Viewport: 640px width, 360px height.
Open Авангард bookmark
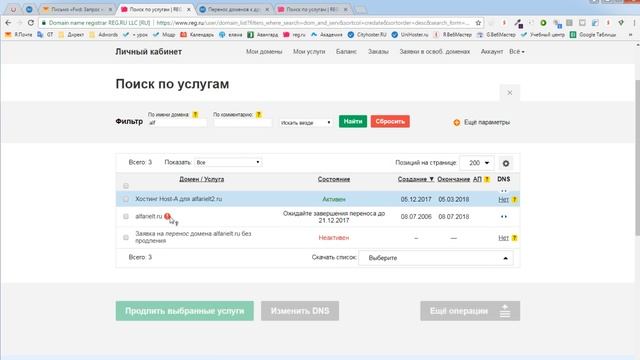tap(263, 35)
